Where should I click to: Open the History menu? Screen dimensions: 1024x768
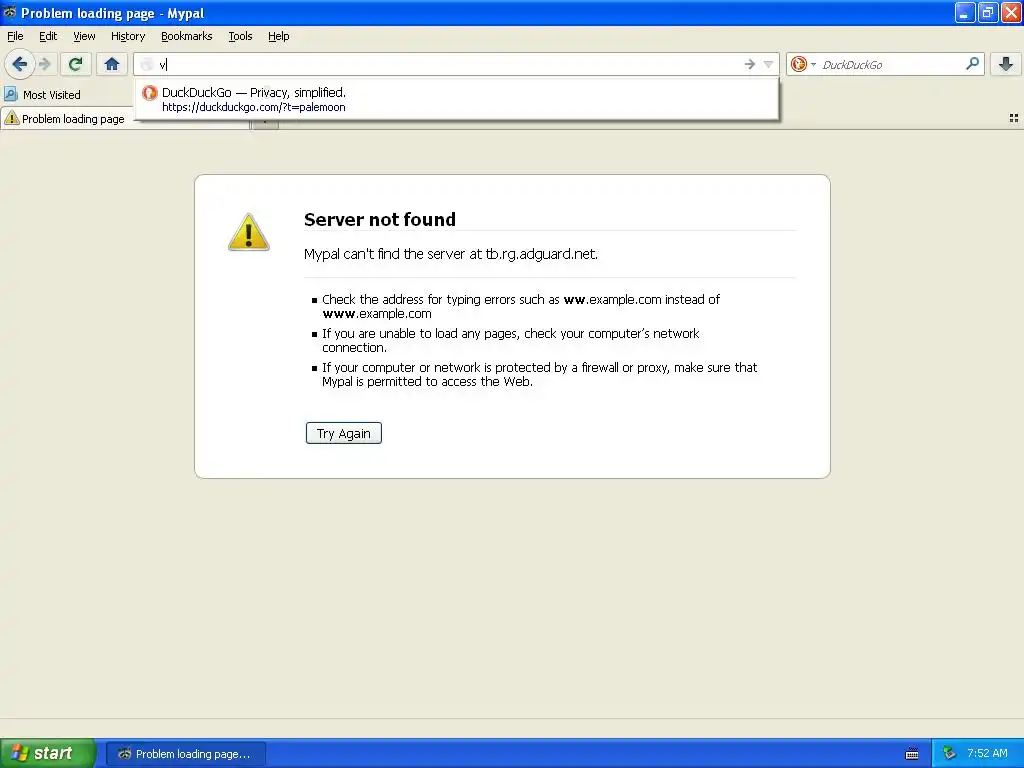coord(128,36)
